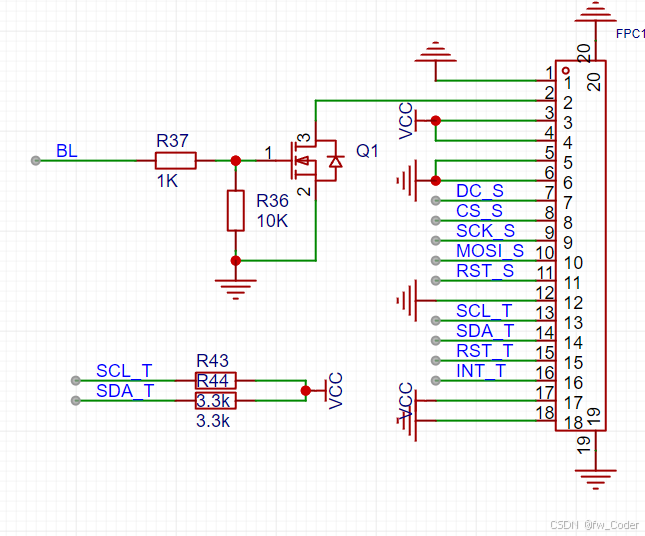Select the 'R36' designator text
Image resolution: width=645 pixels, height=536 pixels.
(x=272, y=201)
